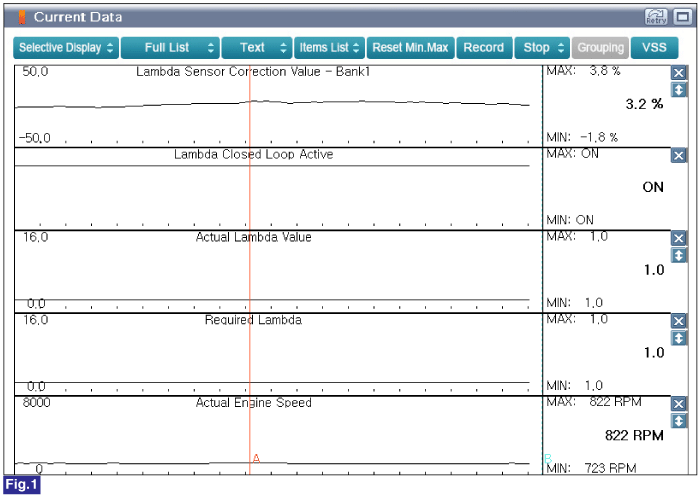Click expand arrows icon for Actual Engine Speed

679,421
